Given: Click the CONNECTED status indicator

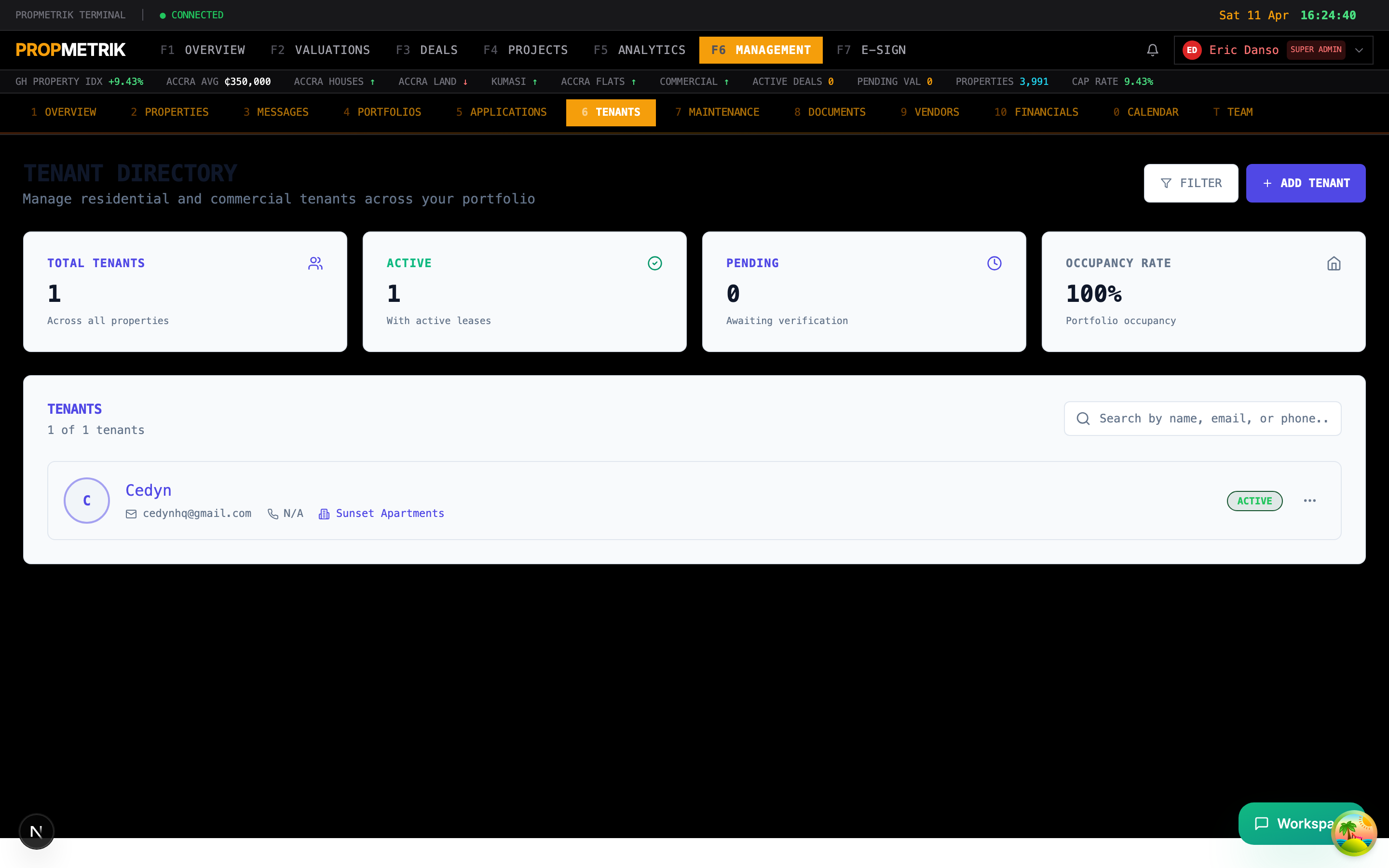Looking at the screenshot, I should pyautogui.click(x=191, y=15).
